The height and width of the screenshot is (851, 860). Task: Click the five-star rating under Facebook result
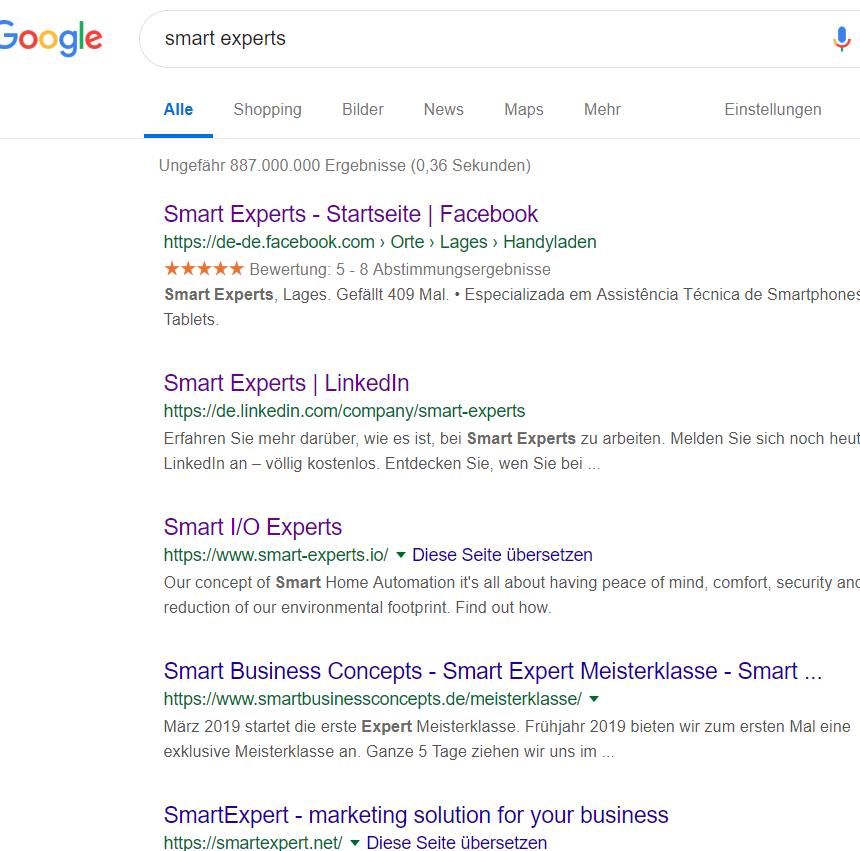click(x=204, y=269)
